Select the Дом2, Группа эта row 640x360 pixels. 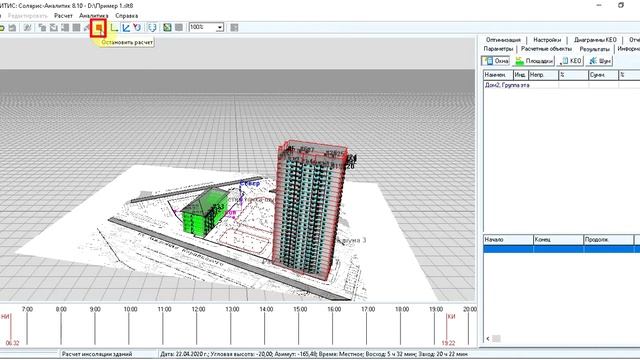[562, 85]
